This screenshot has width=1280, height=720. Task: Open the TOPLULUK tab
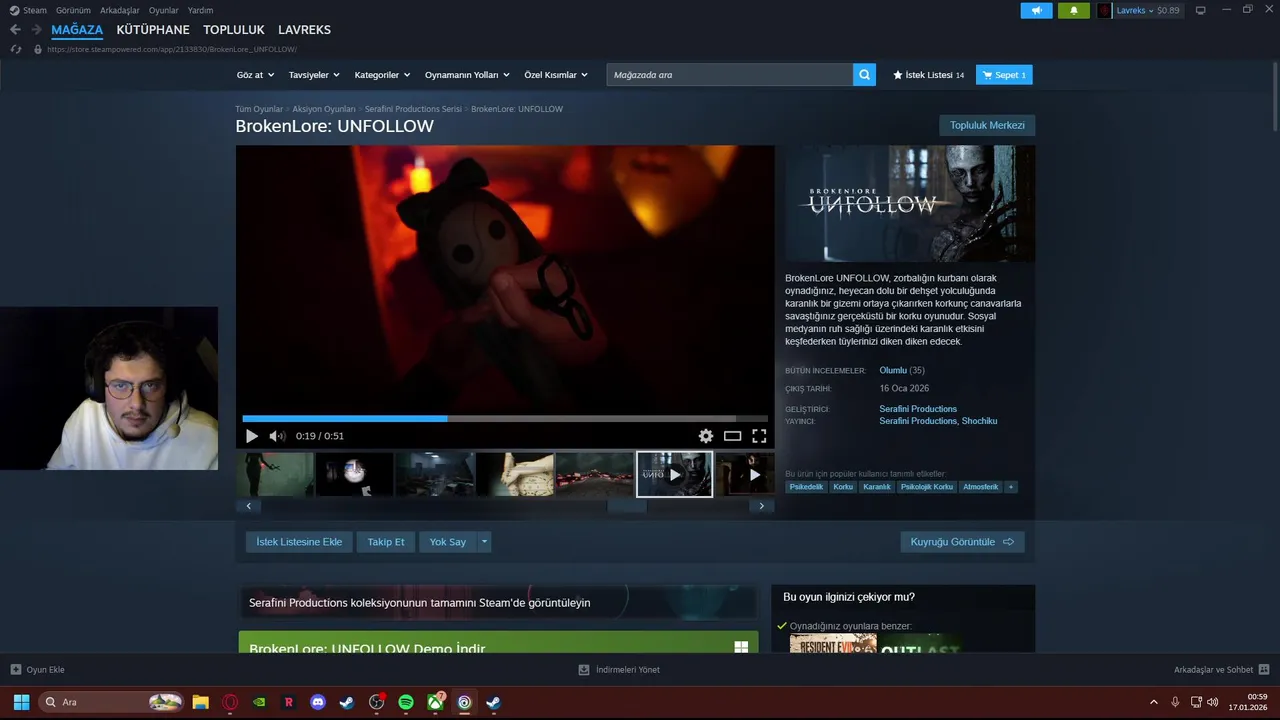(234, 30)
